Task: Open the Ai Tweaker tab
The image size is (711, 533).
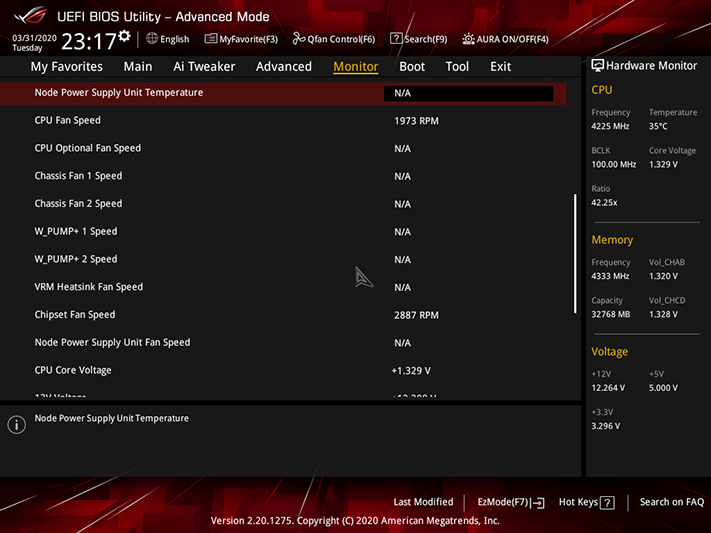Action: pos(204,67)
